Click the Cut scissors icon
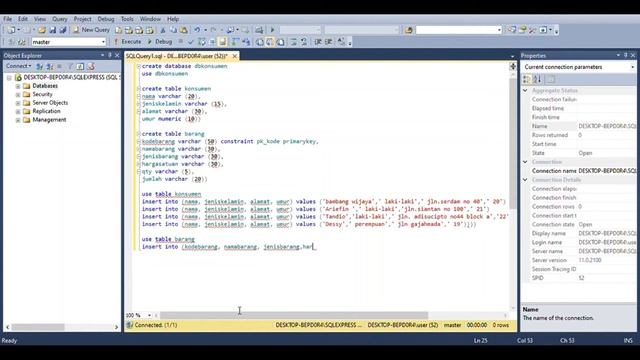640x360 pixels. [x=163, y=30]
